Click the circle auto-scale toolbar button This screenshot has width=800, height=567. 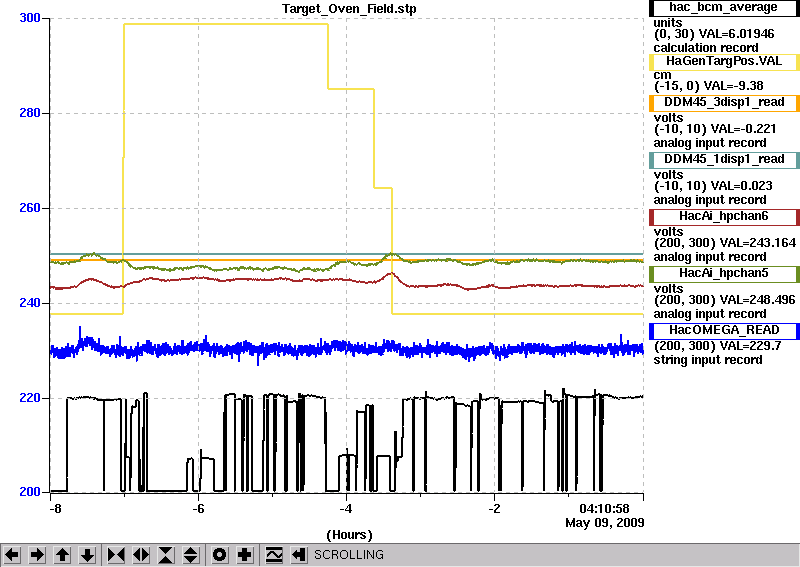point(219,555)
